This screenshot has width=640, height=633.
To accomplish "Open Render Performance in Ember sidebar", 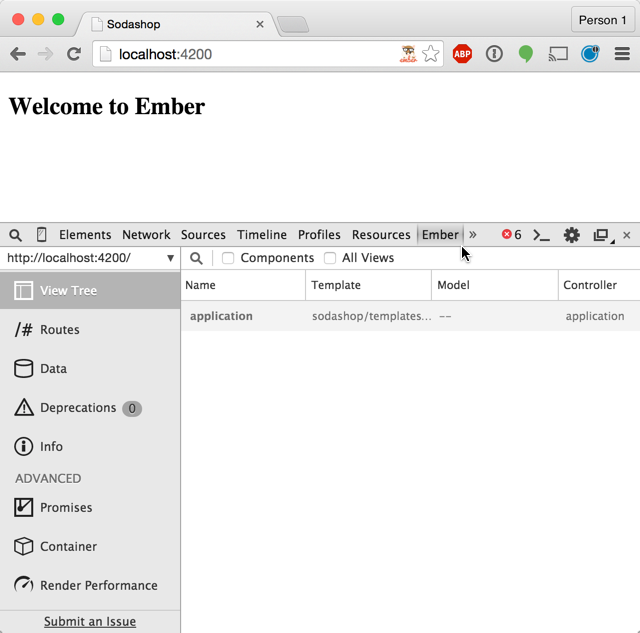I will point(90,585).
